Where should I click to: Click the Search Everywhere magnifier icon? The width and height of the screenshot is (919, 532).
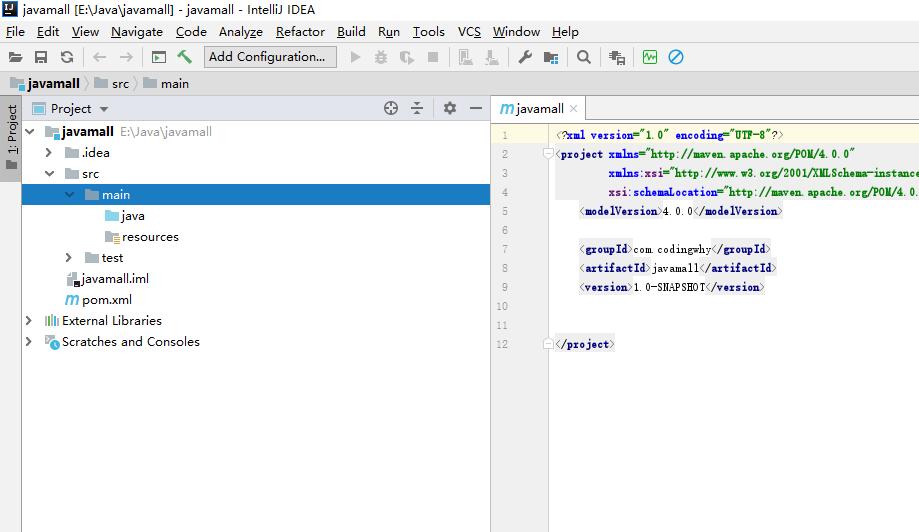click(584, 57)
